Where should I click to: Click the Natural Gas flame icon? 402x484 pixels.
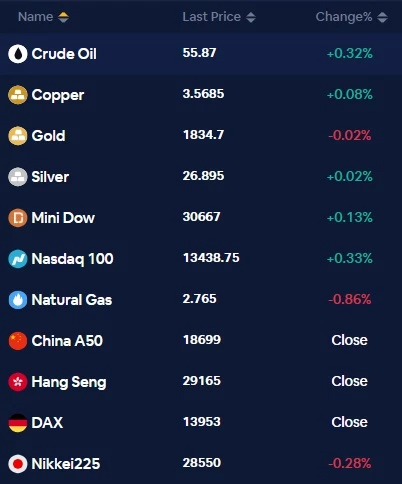pos(18,300)
